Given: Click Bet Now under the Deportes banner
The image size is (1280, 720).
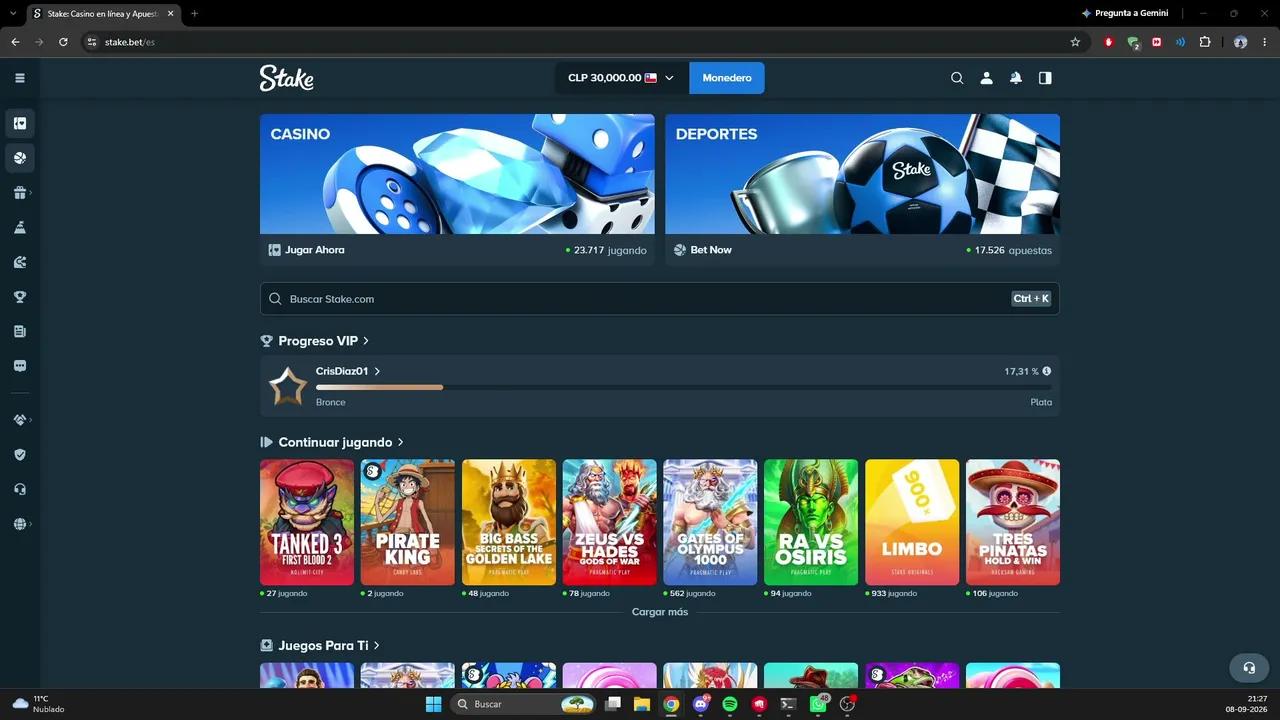Looking at the screenshot, I should 703,250.
